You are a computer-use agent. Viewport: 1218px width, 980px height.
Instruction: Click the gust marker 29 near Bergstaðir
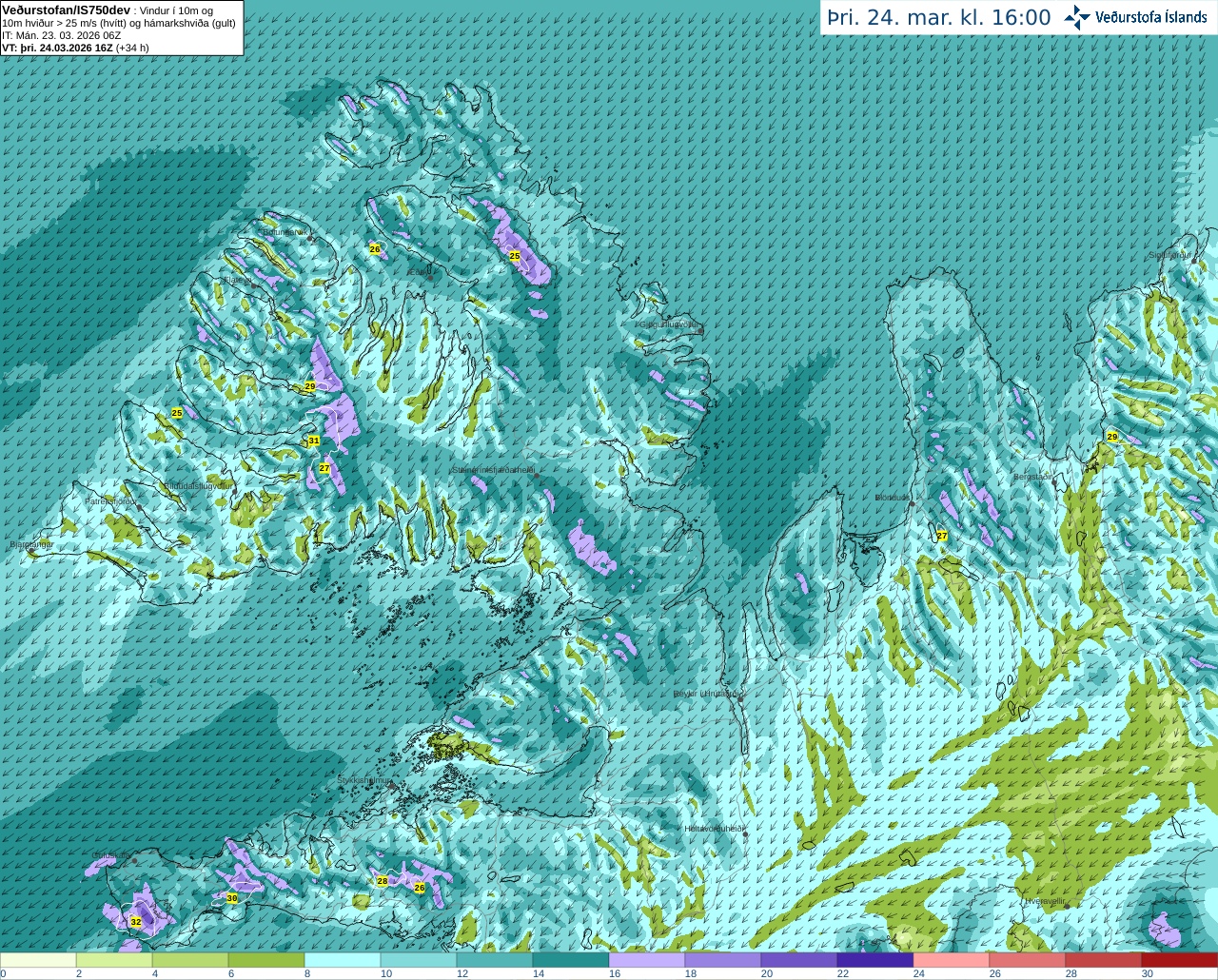1112,437
